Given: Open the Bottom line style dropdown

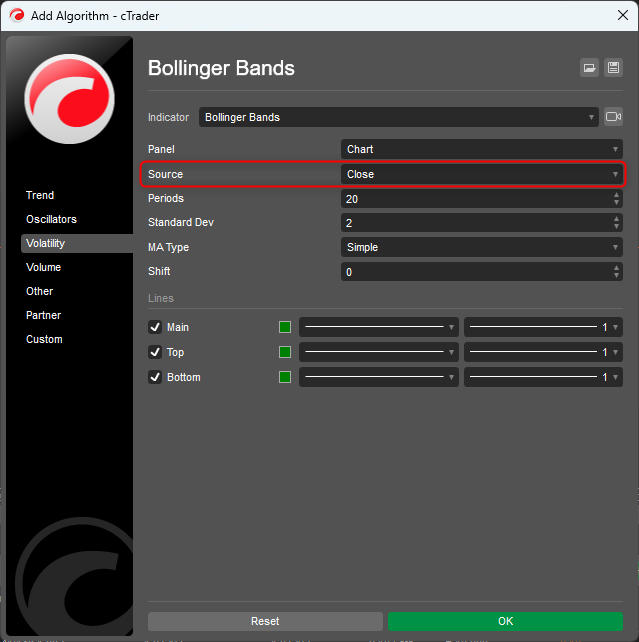Looking at the screenshot, I should pyautogui.click(x=379, y=377).
